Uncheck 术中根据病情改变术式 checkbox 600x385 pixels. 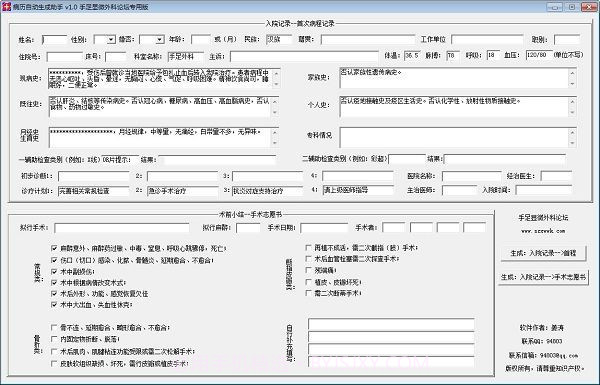54,283
